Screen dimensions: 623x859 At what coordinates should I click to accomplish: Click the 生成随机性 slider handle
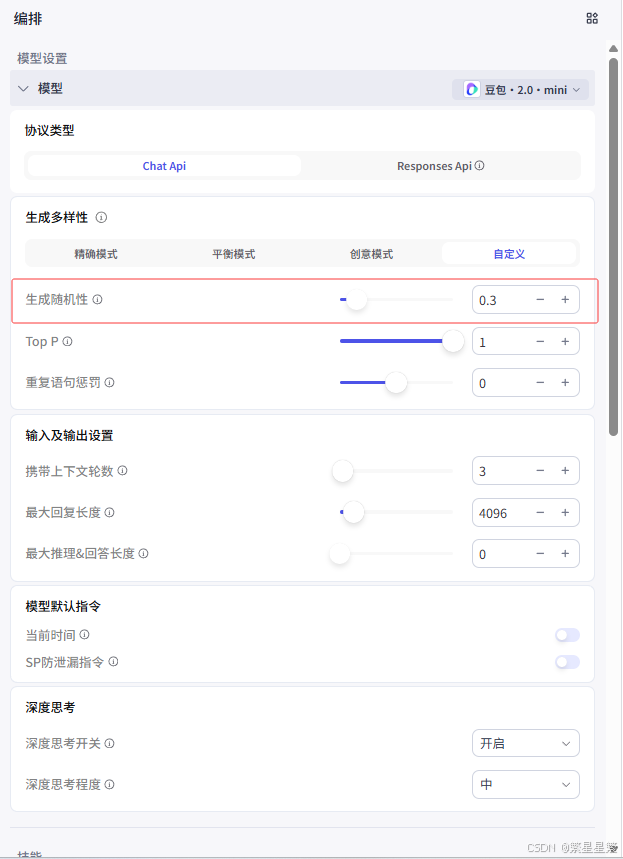coord(357,300)
